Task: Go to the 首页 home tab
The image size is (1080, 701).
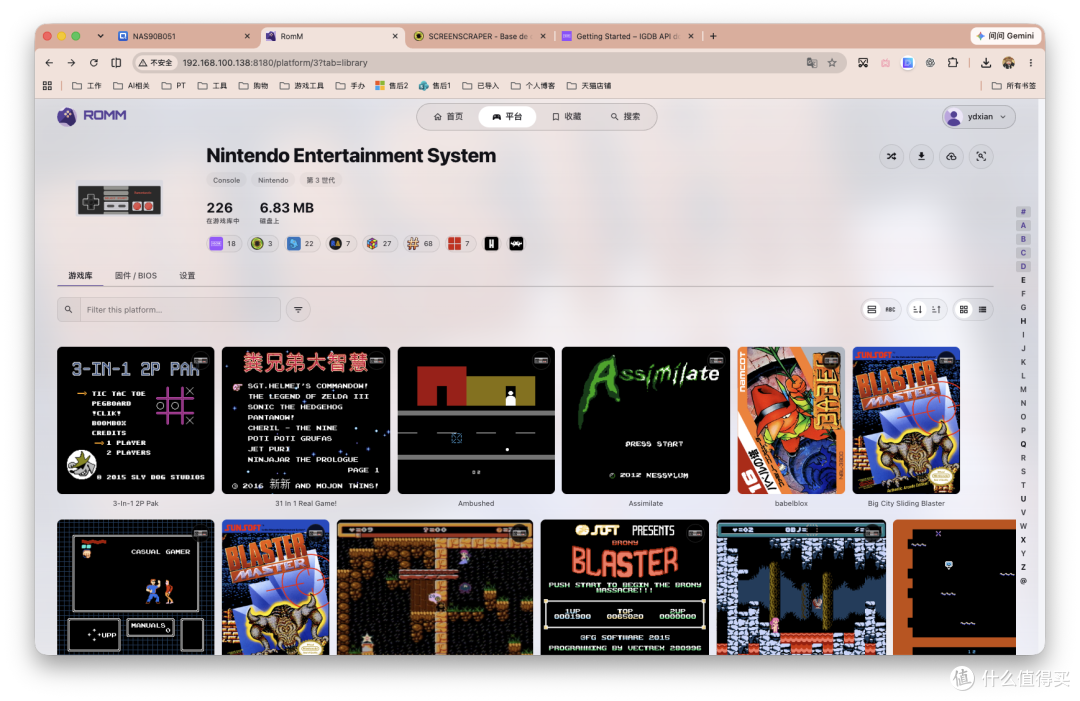Action: (448, 117)
